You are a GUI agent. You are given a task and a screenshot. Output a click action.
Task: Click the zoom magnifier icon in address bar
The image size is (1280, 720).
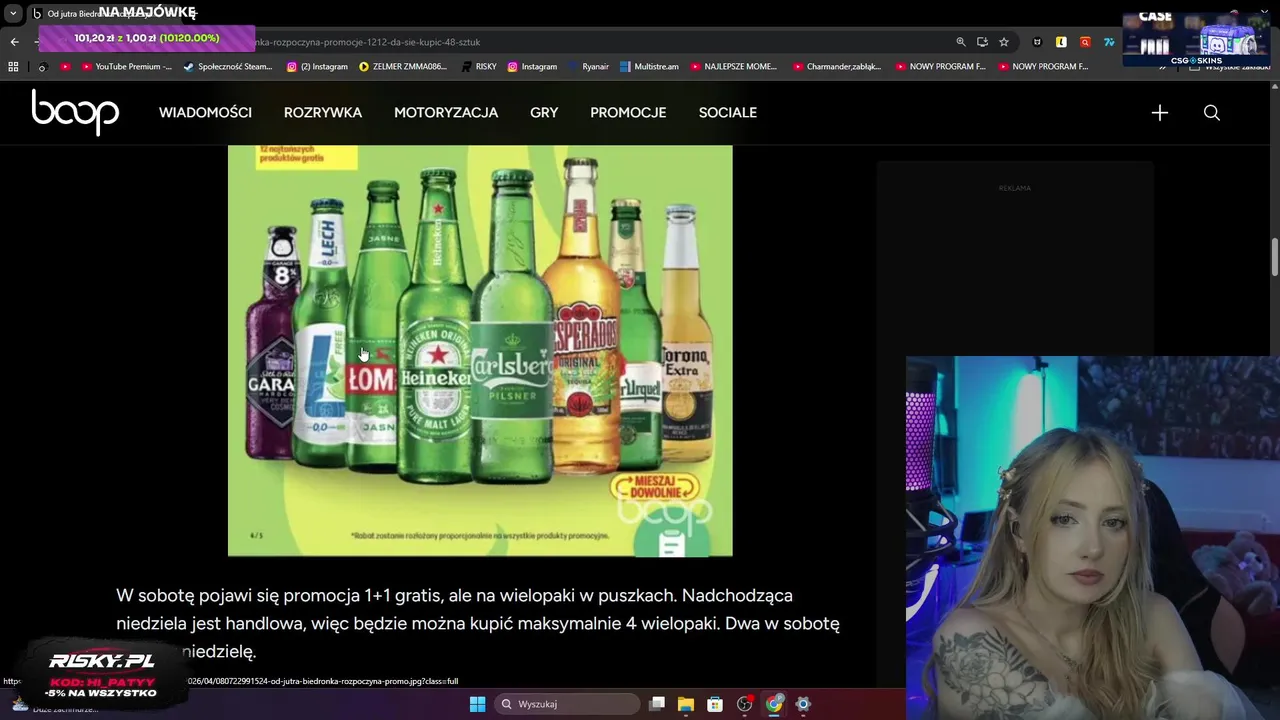(961, 42)
